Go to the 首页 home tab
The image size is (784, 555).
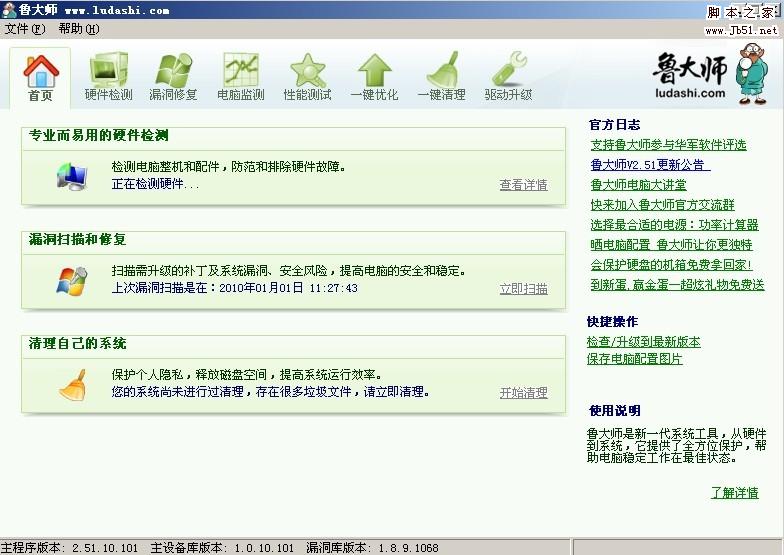(x=41, y=76)
